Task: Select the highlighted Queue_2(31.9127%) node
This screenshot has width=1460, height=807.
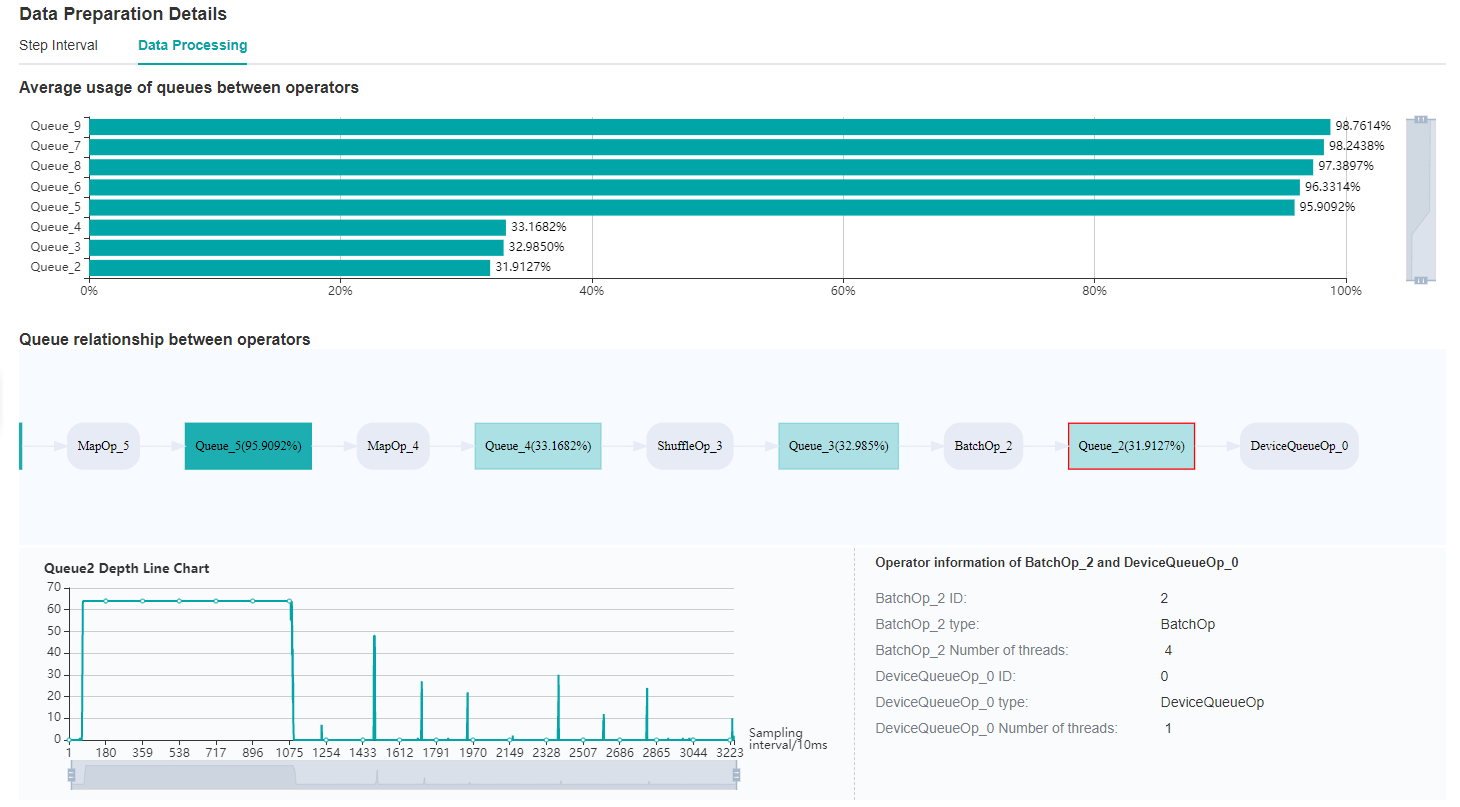Action: click(1131, 446)
